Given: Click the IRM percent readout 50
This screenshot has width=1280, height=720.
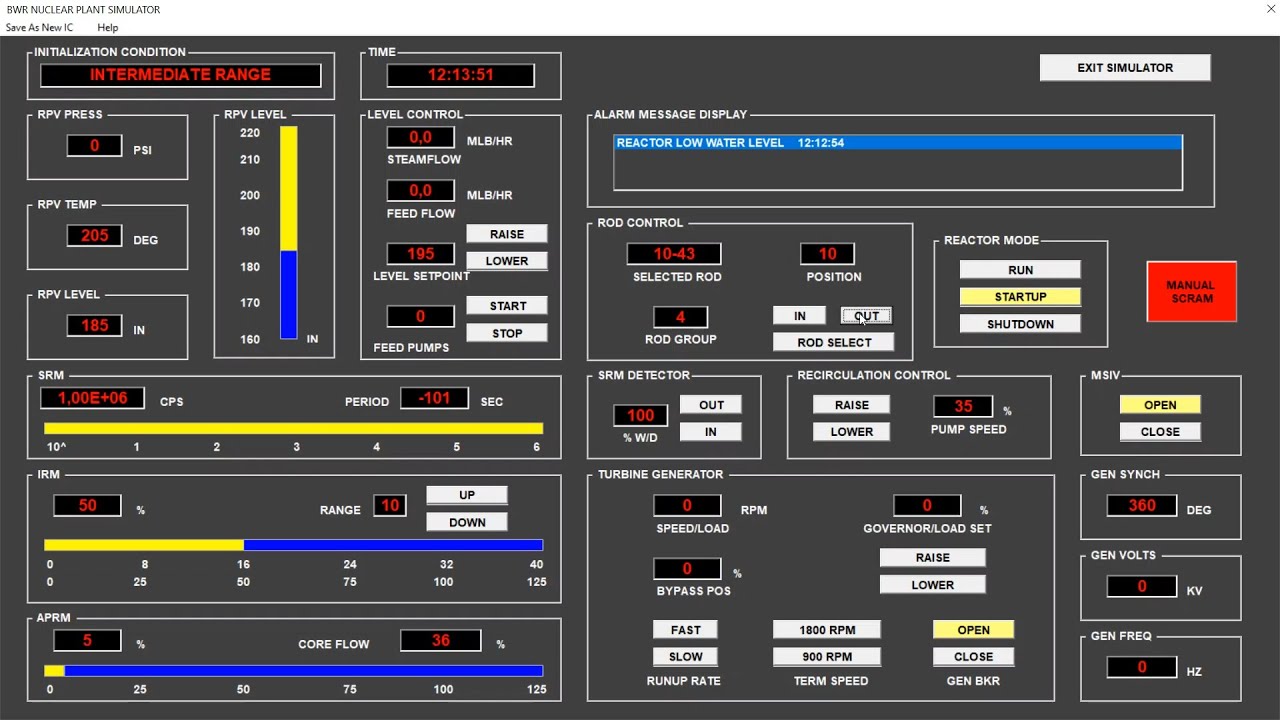Looking at the screenshot, I should (x=87, y=506).
